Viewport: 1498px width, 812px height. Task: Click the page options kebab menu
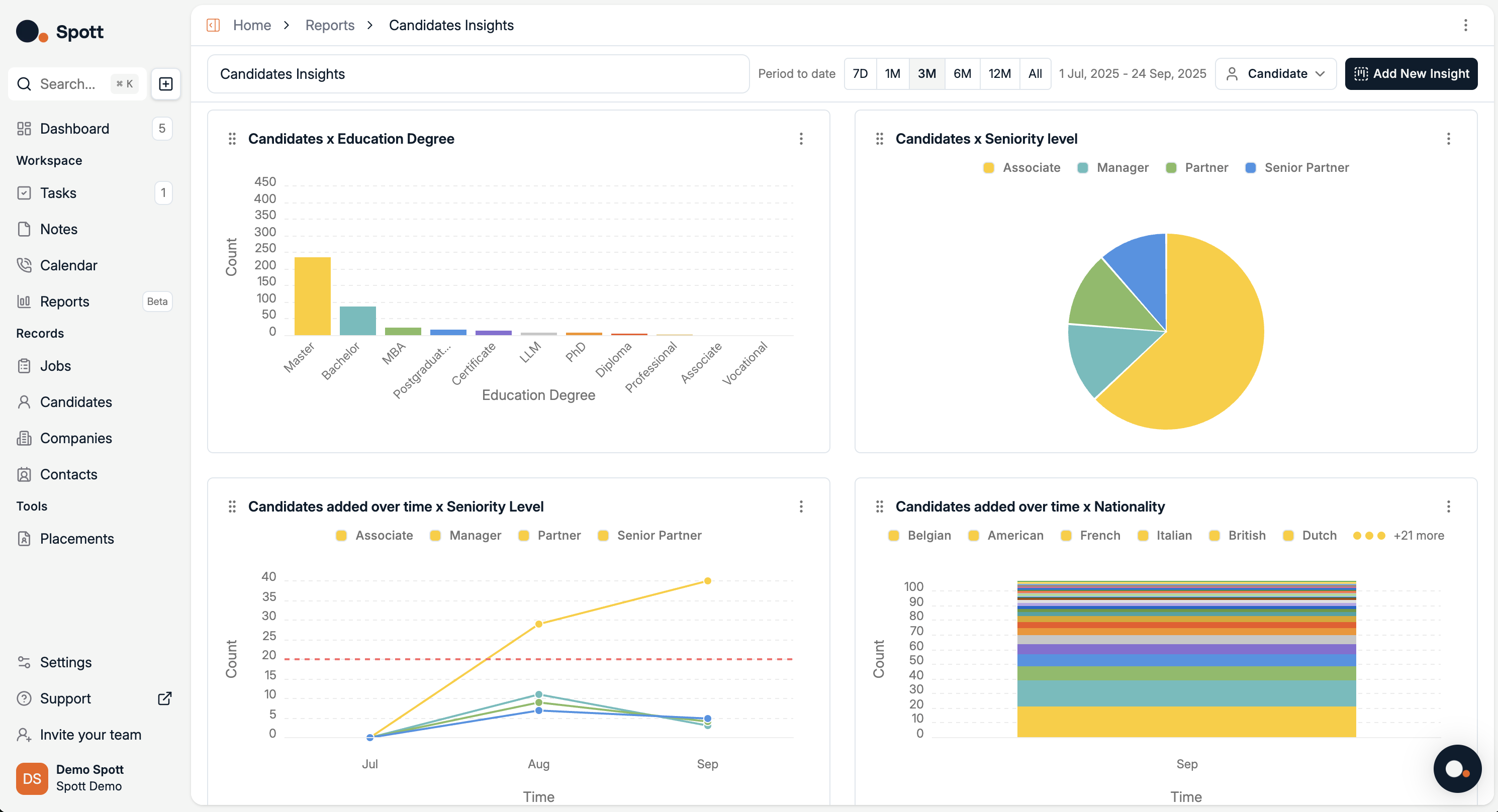tap(1465, 25)
